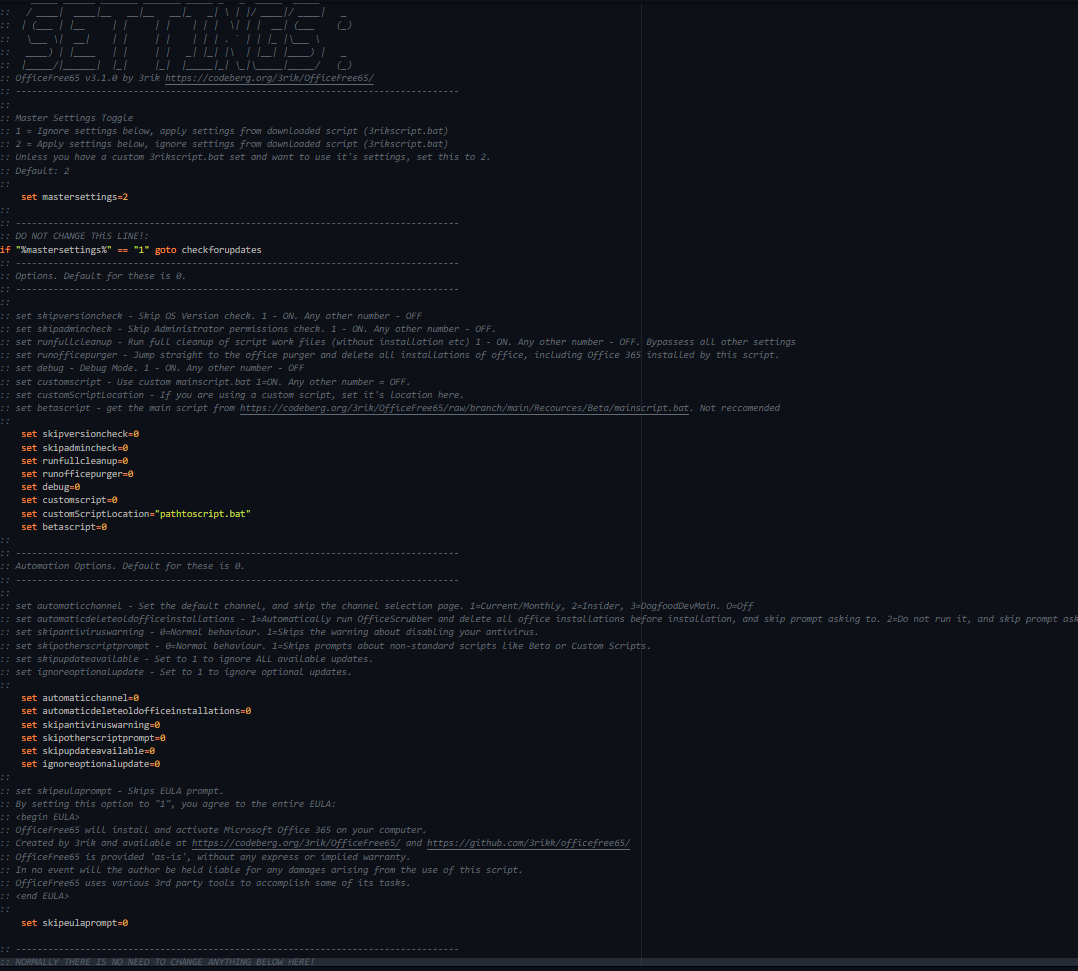Open the Beta mainscript.bat codeberg URL
Screen dimensions: 1078x971
point(464,408)
